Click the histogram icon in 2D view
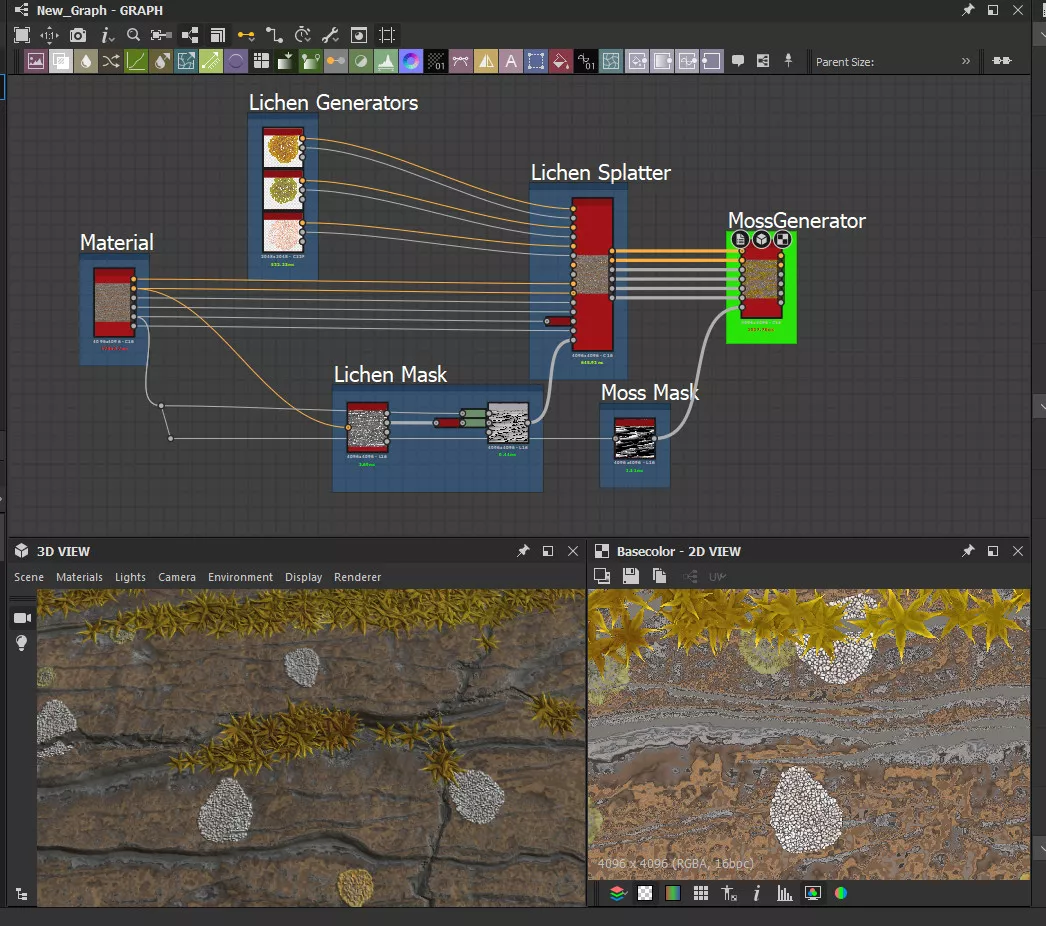 [785, 893]
